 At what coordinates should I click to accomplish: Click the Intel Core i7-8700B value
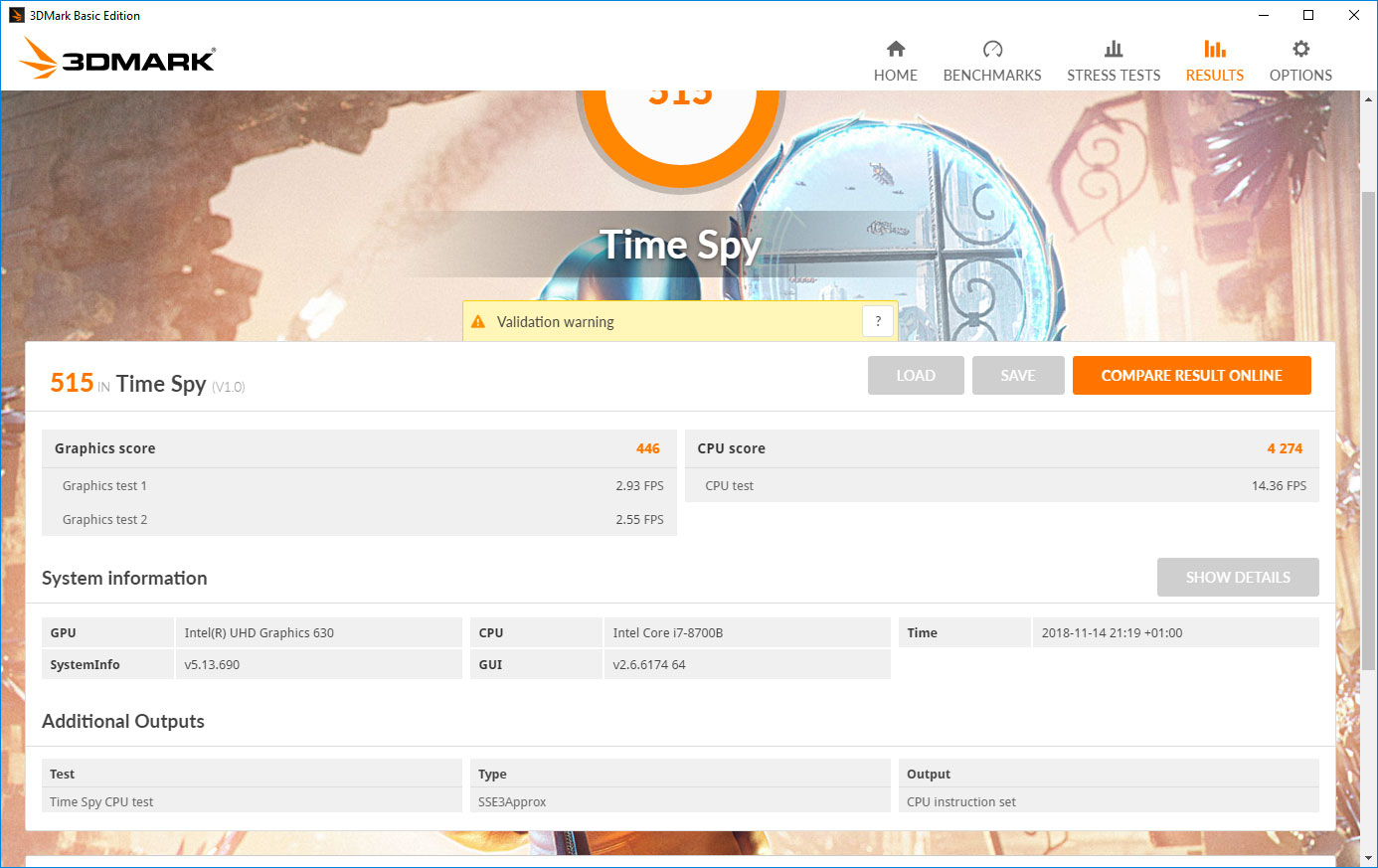coord(668,633)
